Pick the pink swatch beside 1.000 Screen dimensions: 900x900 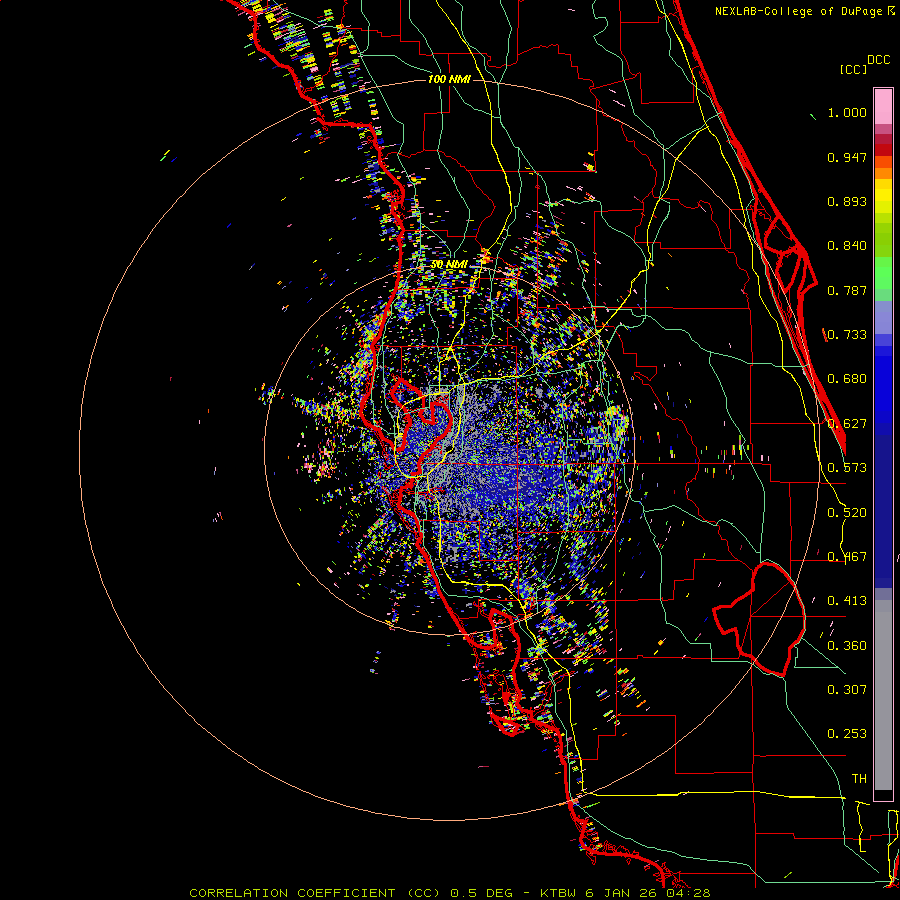click(x=883, y=107)
